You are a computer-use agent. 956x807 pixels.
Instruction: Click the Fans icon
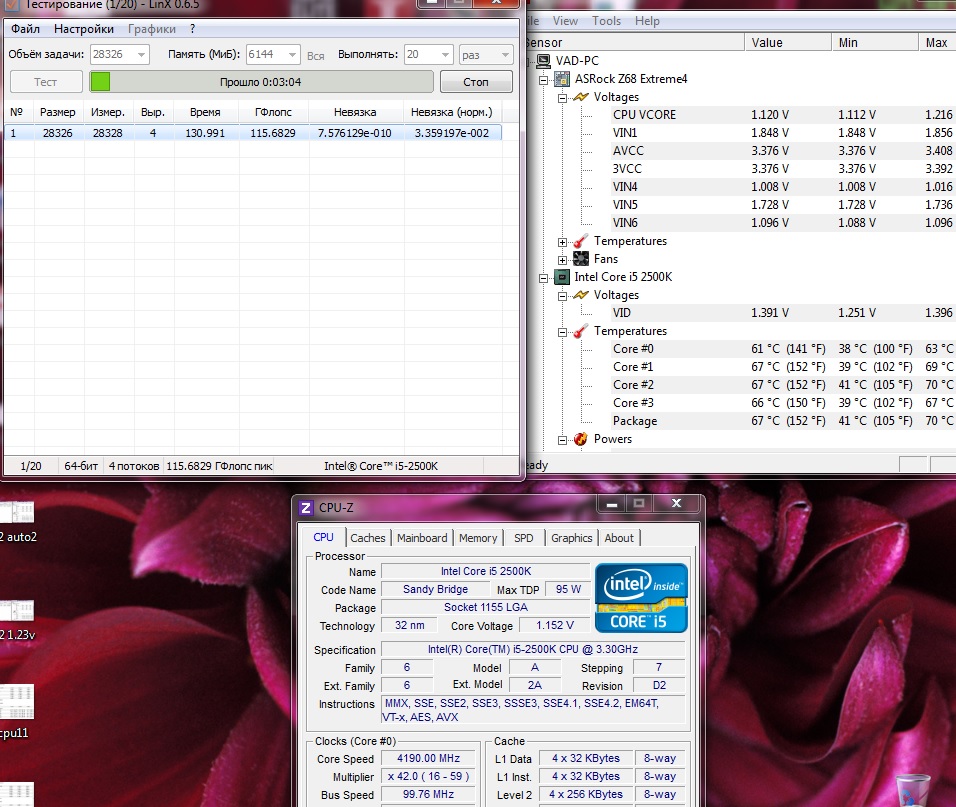coord(581,259)
